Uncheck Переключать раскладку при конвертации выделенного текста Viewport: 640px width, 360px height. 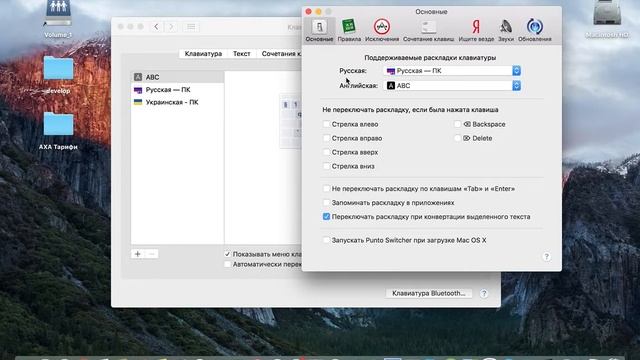326,217
